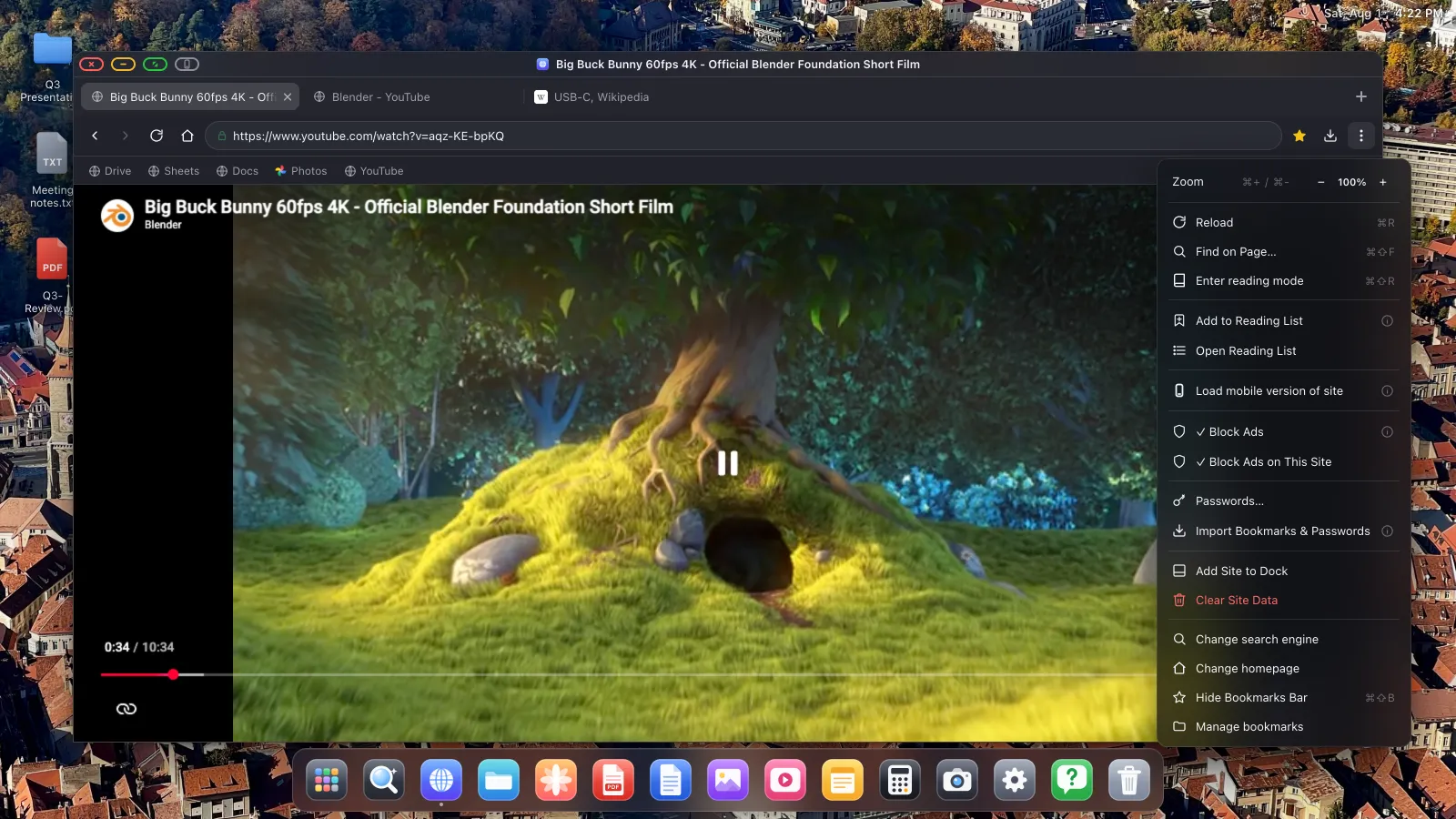Select Reload from the menu

pos(1284,222)
